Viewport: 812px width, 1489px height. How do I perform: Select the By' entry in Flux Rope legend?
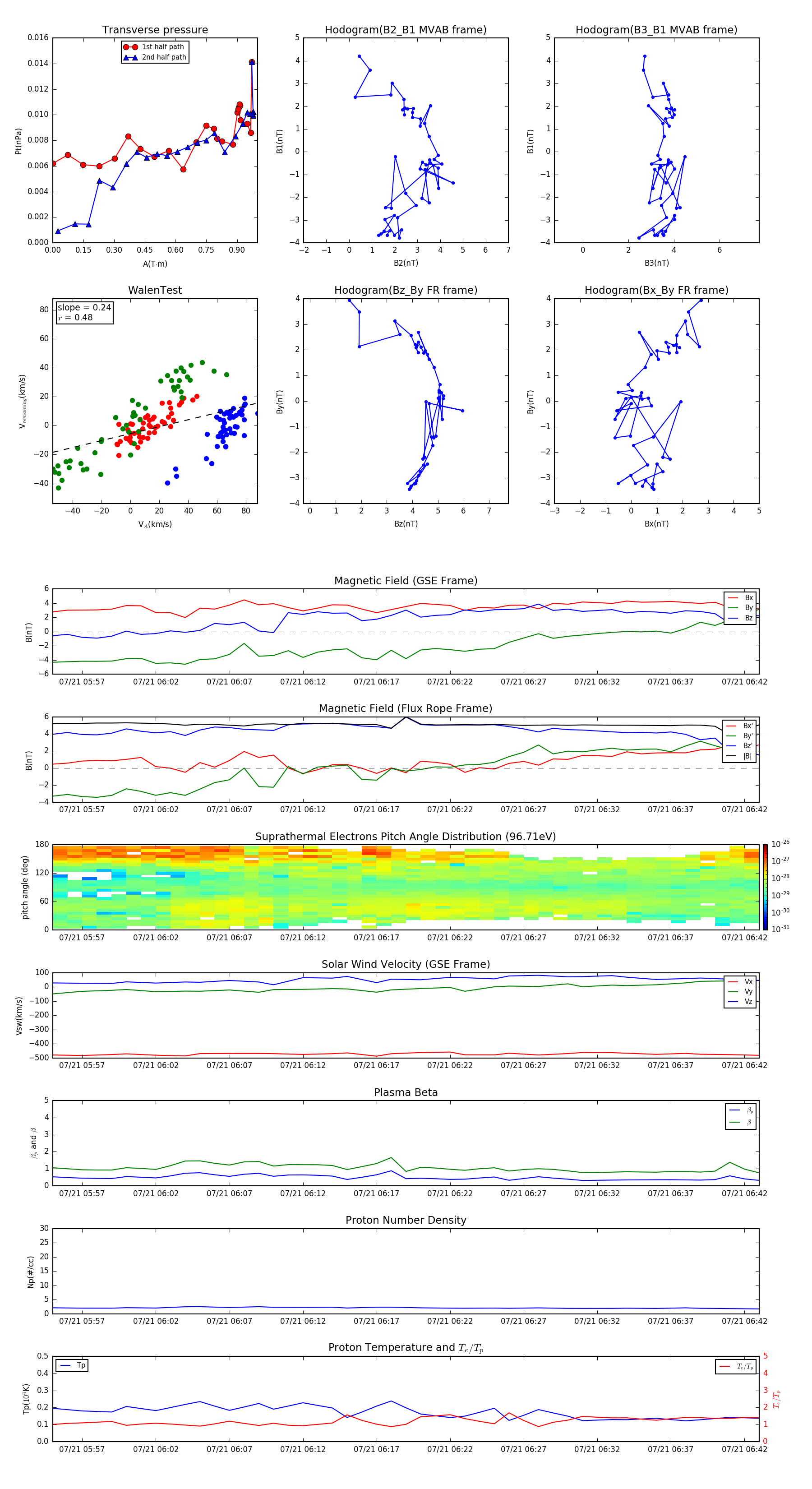(740, 736)
